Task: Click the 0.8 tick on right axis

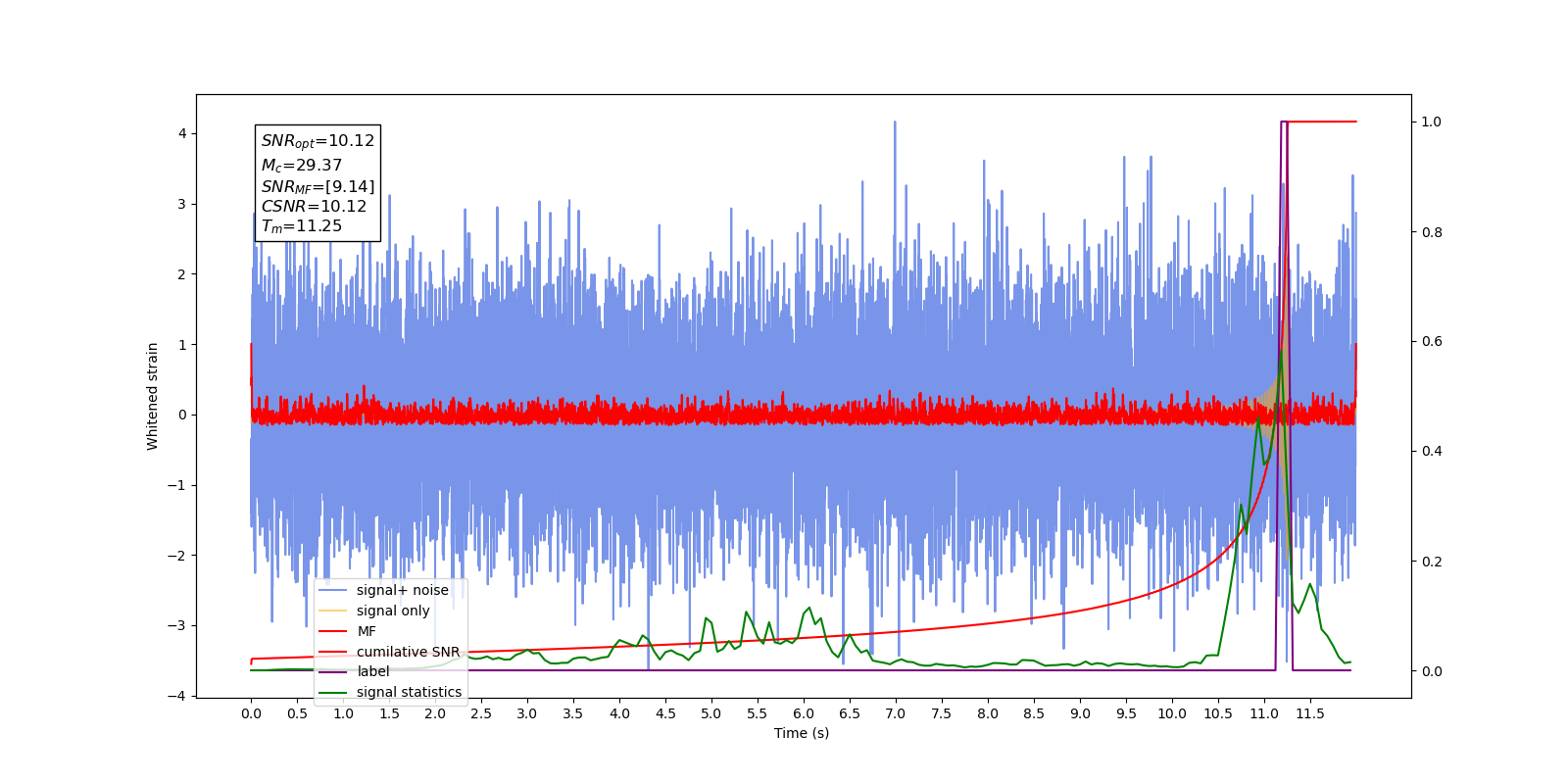Action: [1432, 232]
